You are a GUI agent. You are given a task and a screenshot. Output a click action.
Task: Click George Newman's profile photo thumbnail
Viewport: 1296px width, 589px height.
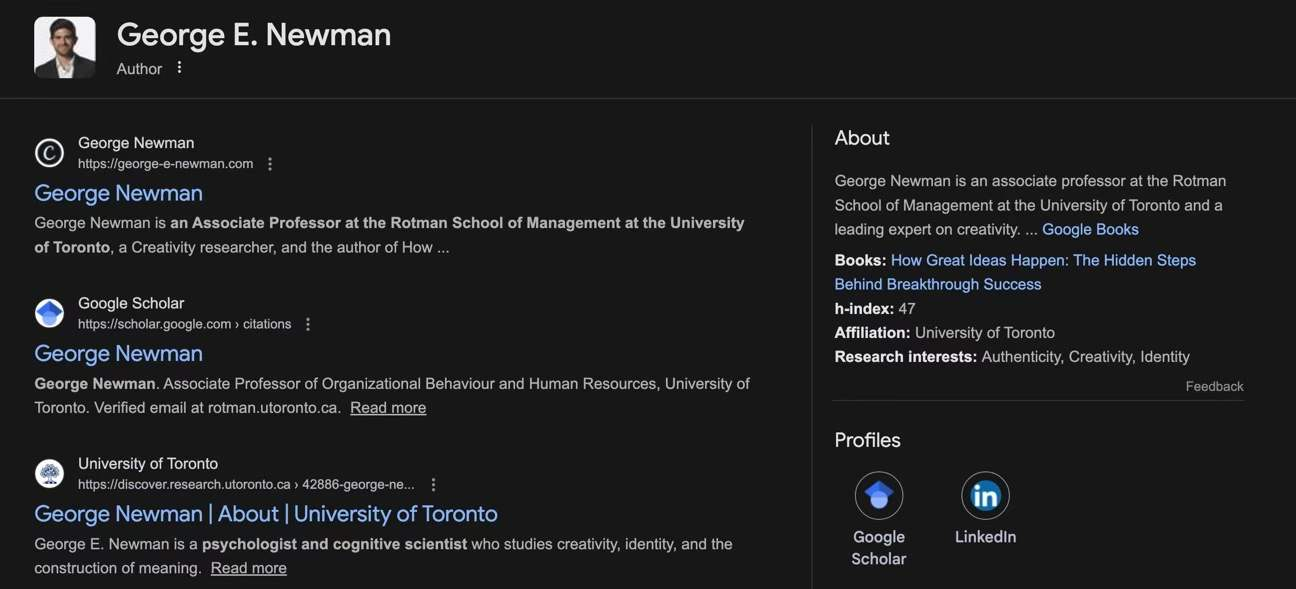(64, 47)
